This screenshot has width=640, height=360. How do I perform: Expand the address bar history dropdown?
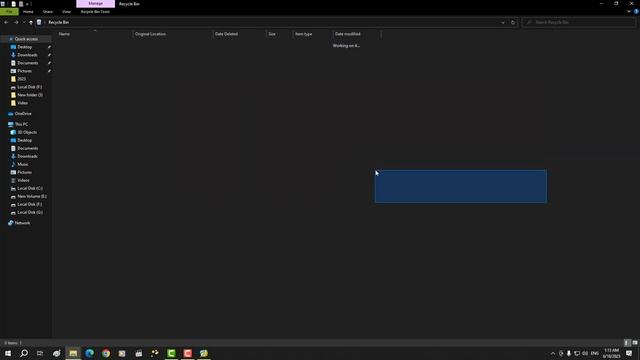(502, 22)
